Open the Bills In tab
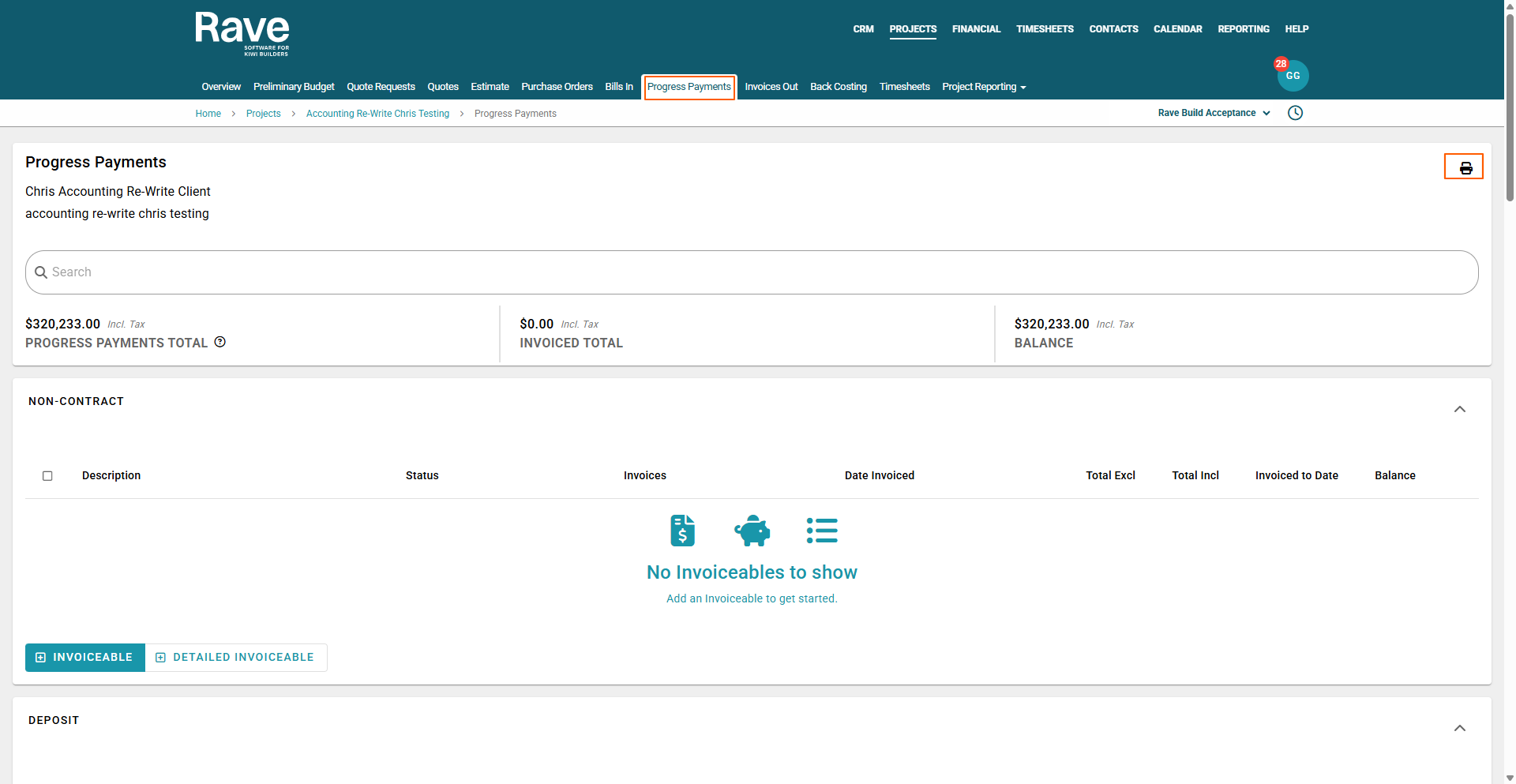Image resolution: width=1516 pixels, height=784 pixels. (x=619, y=87)
